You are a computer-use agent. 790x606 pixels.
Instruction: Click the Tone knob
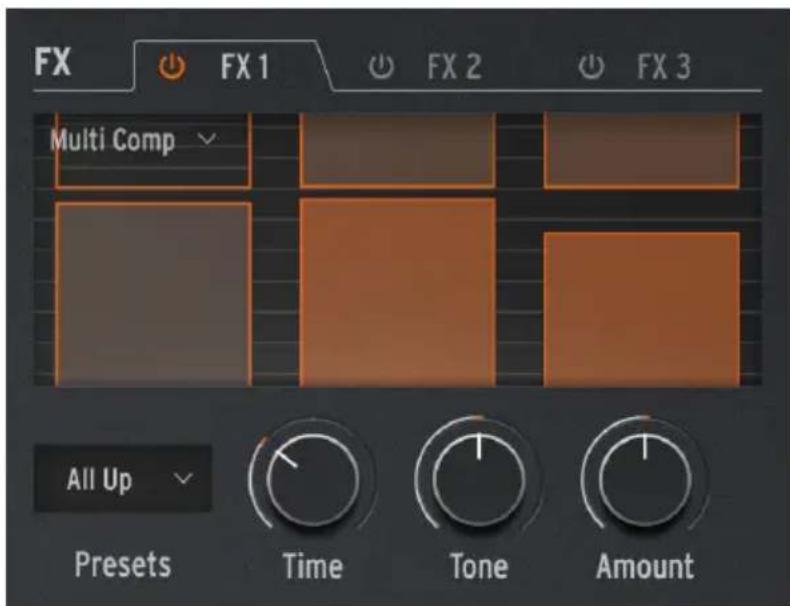pyautogui.click(x=479, y=479)
